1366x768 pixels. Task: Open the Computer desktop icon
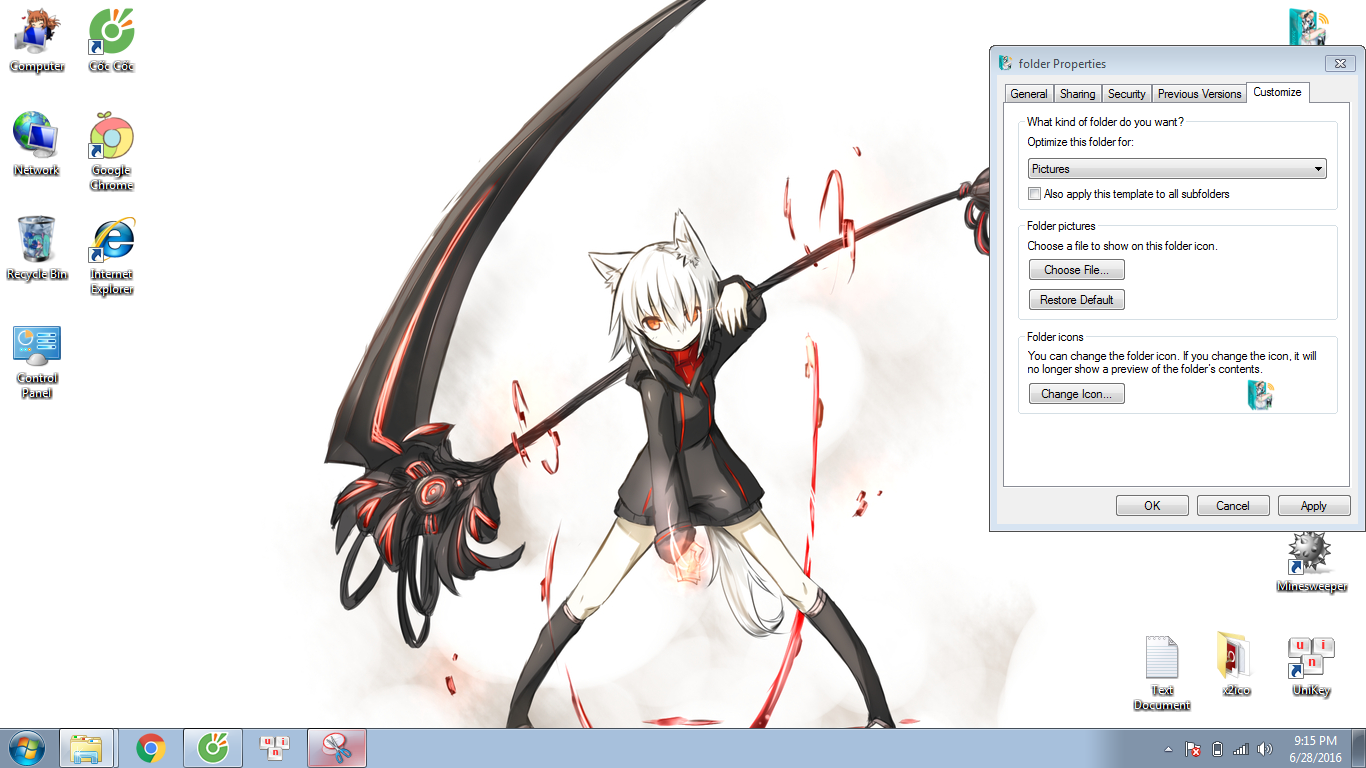(x=37, y=41)
